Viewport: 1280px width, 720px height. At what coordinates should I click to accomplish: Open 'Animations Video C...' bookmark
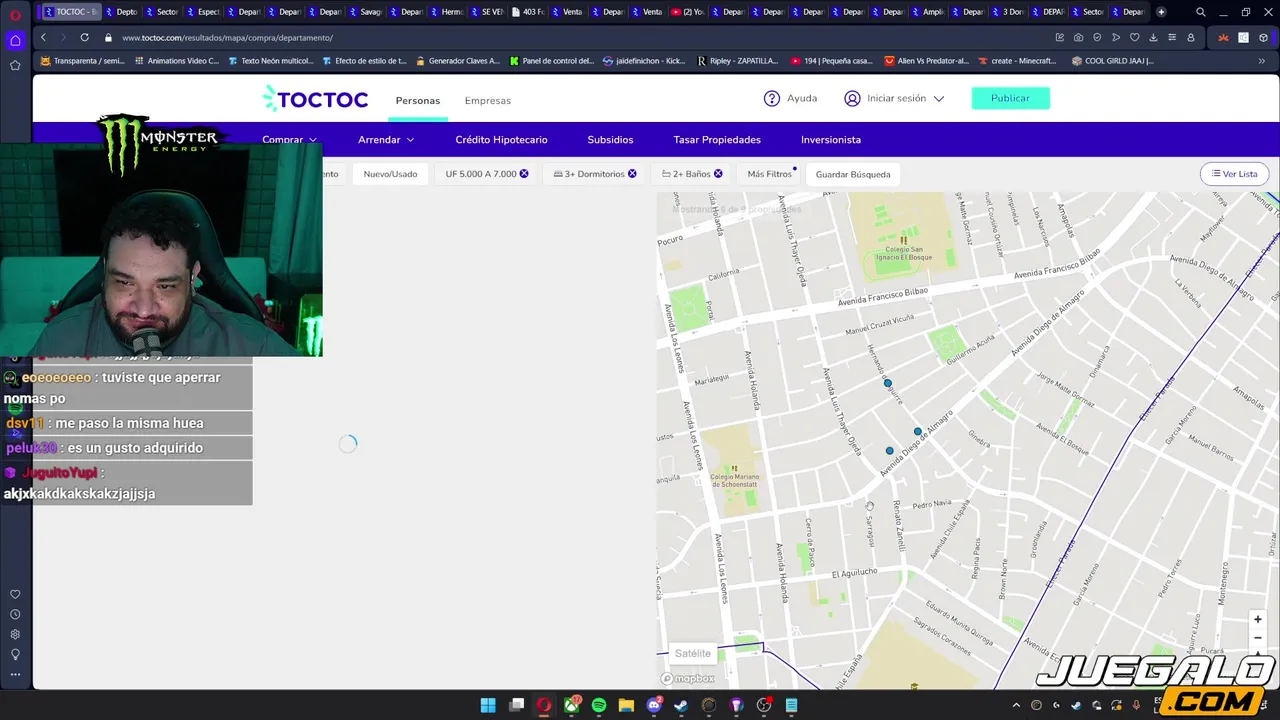click(x=176, y=61)
